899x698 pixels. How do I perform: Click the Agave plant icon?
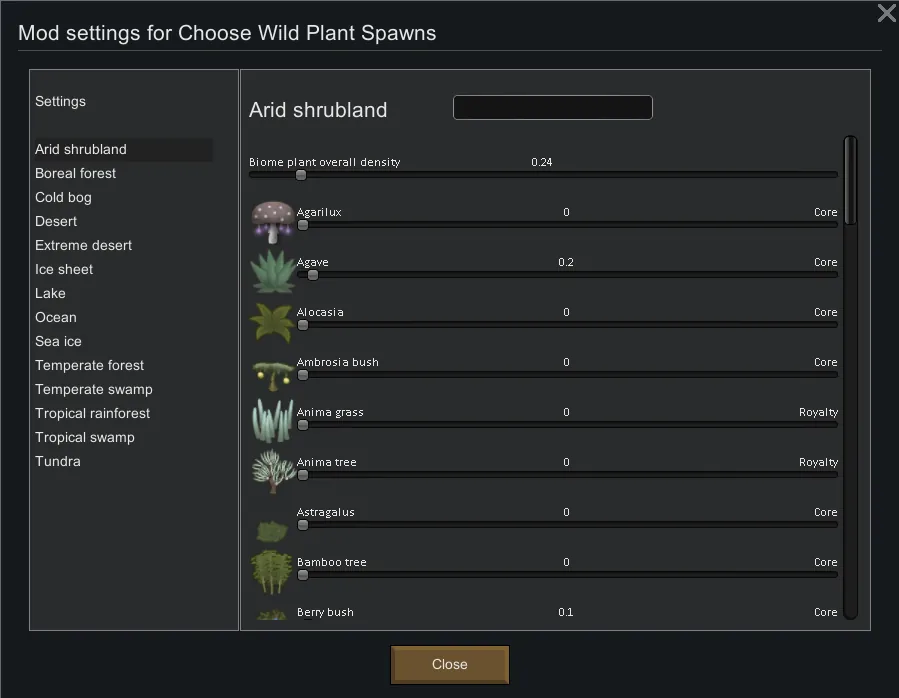(272, 271)
